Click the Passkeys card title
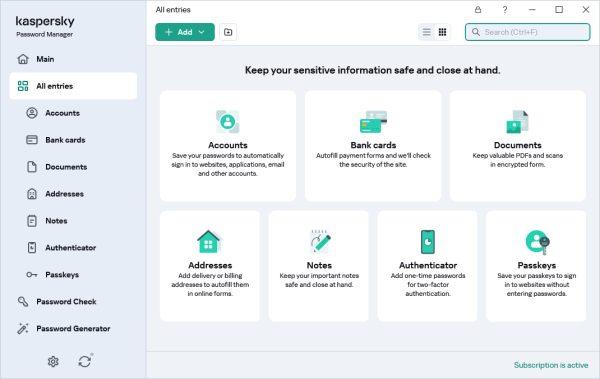 (x=536, y=265)
